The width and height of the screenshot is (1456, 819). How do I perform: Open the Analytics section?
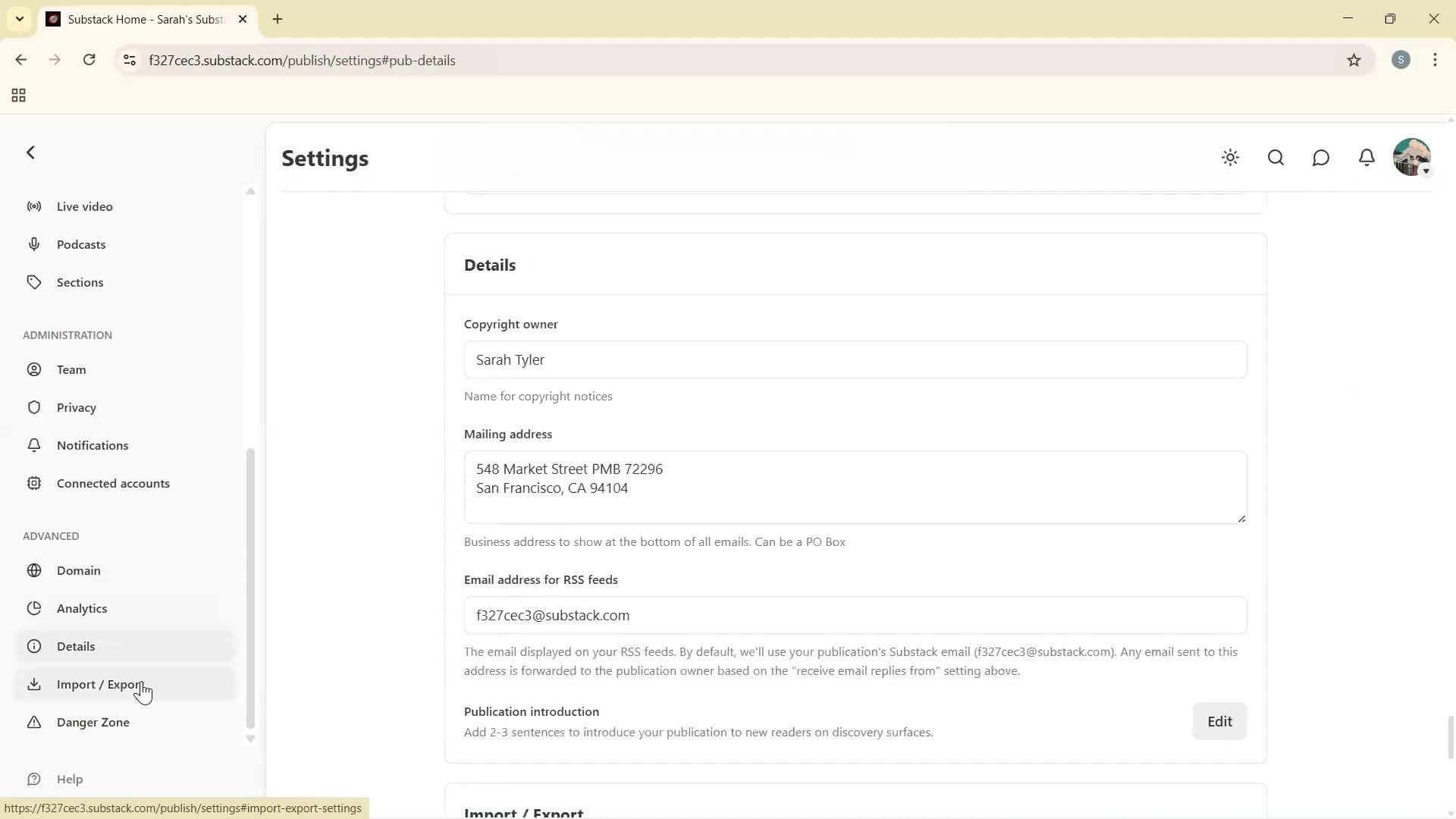point(81,607)
